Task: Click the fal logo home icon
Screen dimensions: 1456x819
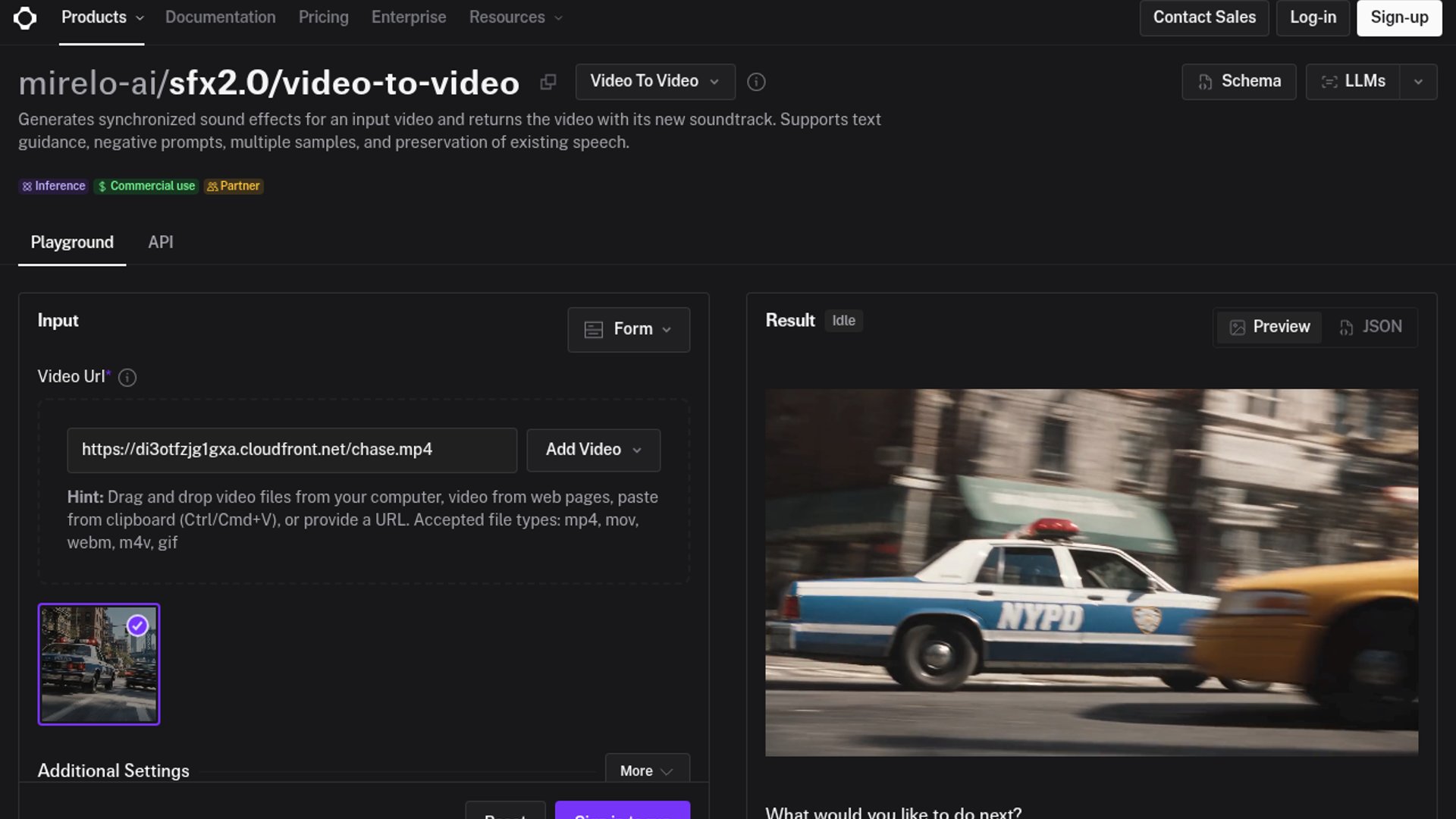Action: [x=25, y=17]
